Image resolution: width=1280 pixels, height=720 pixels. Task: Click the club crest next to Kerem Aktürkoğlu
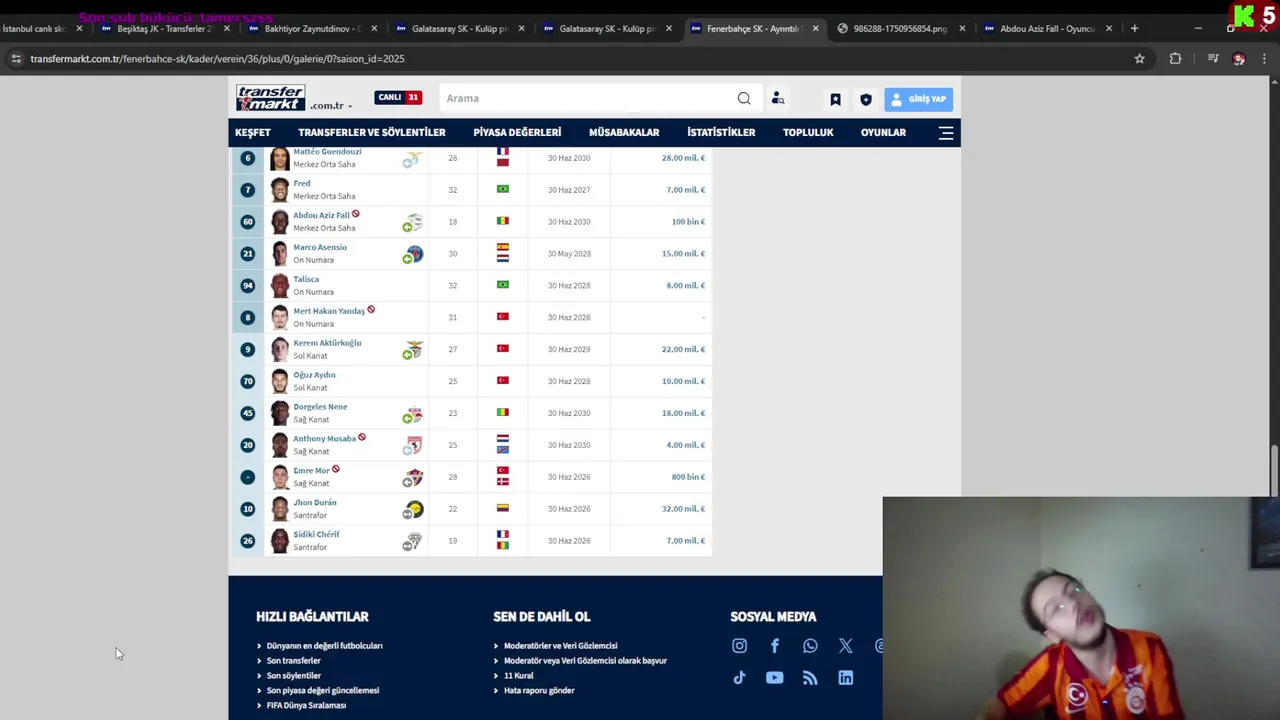tap(413, 350)
